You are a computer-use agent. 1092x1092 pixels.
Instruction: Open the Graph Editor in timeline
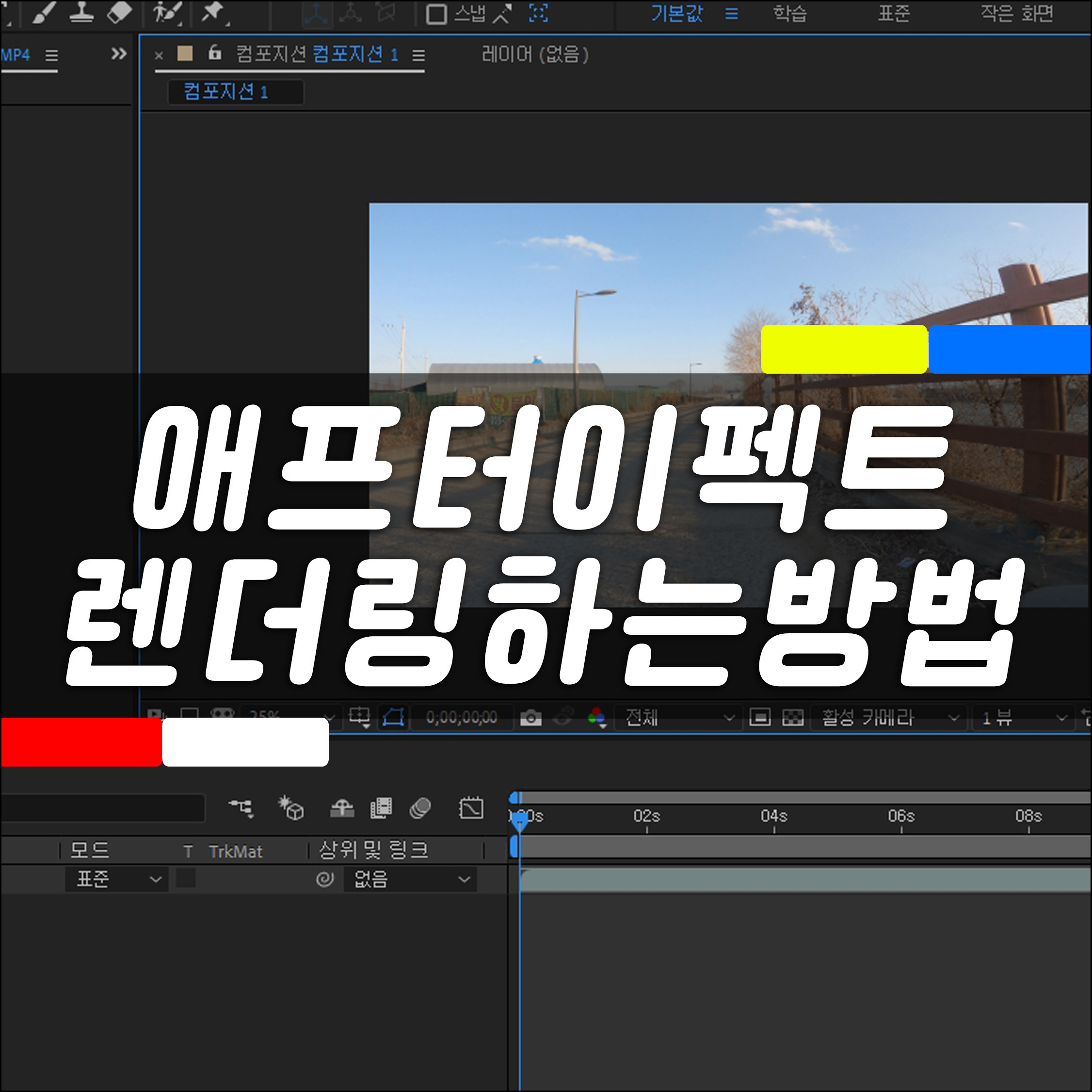coord(471,808)
